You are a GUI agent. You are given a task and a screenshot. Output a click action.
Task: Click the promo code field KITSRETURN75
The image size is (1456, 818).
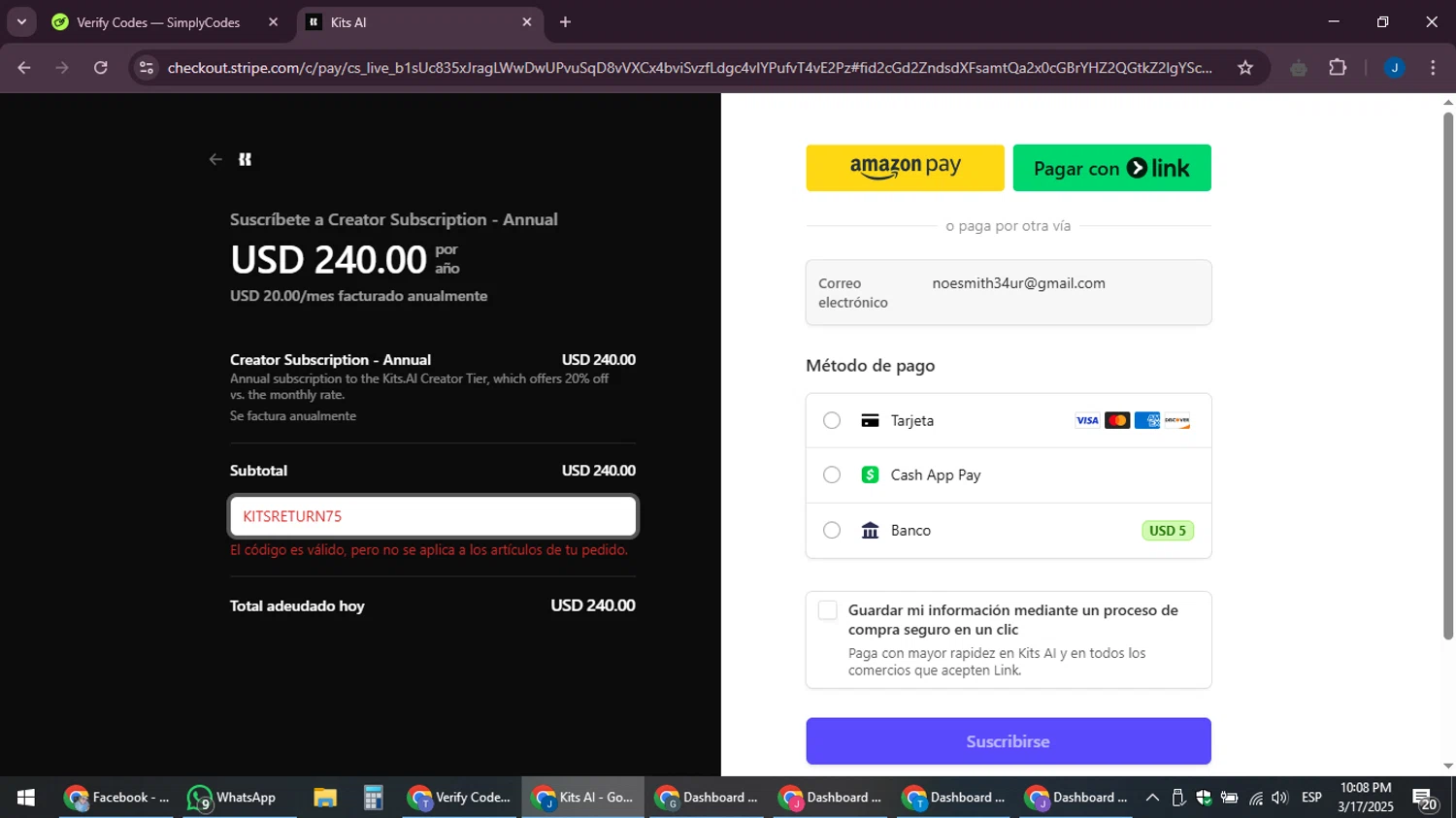coord(433,516)
